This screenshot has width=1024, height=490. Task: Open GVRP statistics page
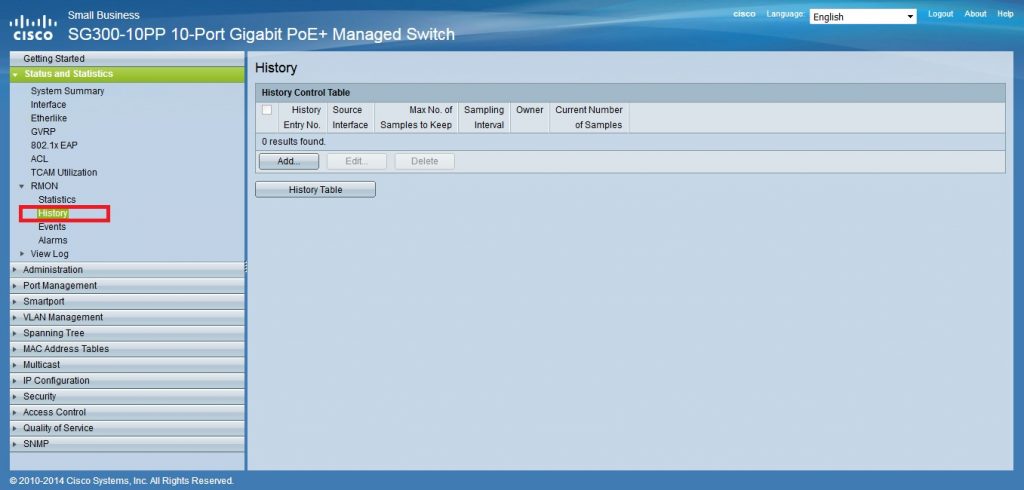tap(43, 131)
